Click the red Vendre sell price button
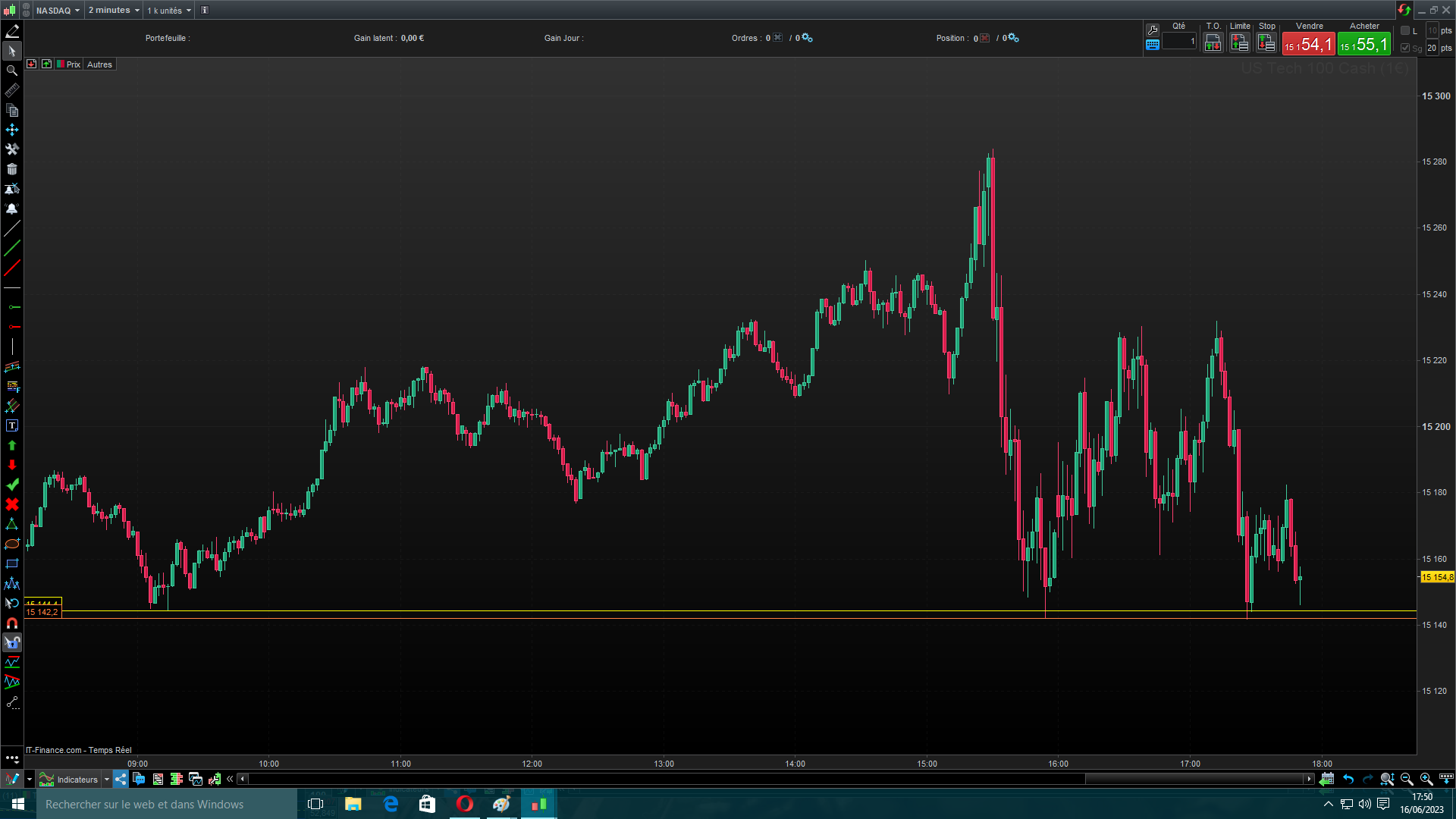 coord(1308,44)
